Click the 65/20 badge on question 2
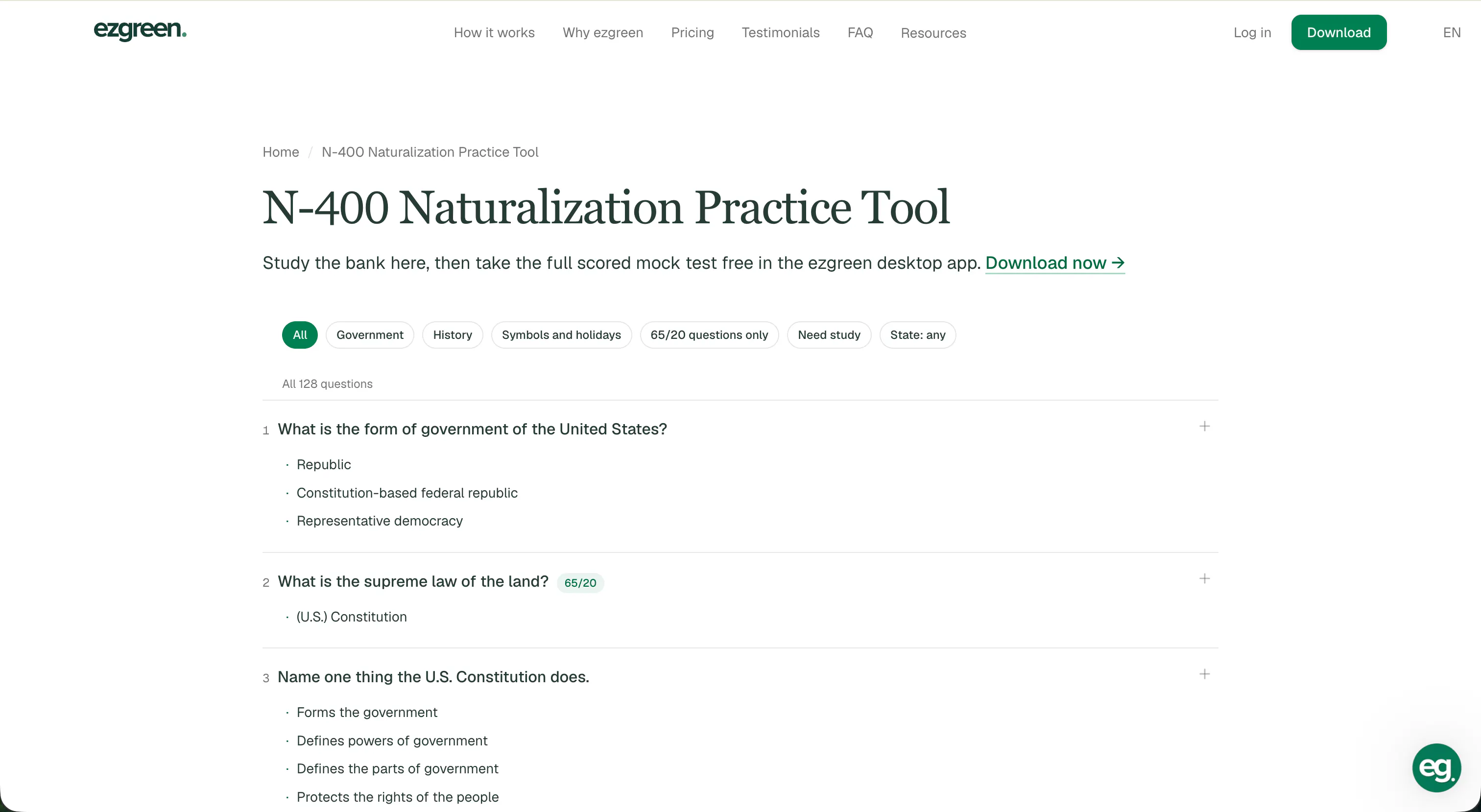The width and height of the screenshot is (1481, 812). [x=580, y=582]
